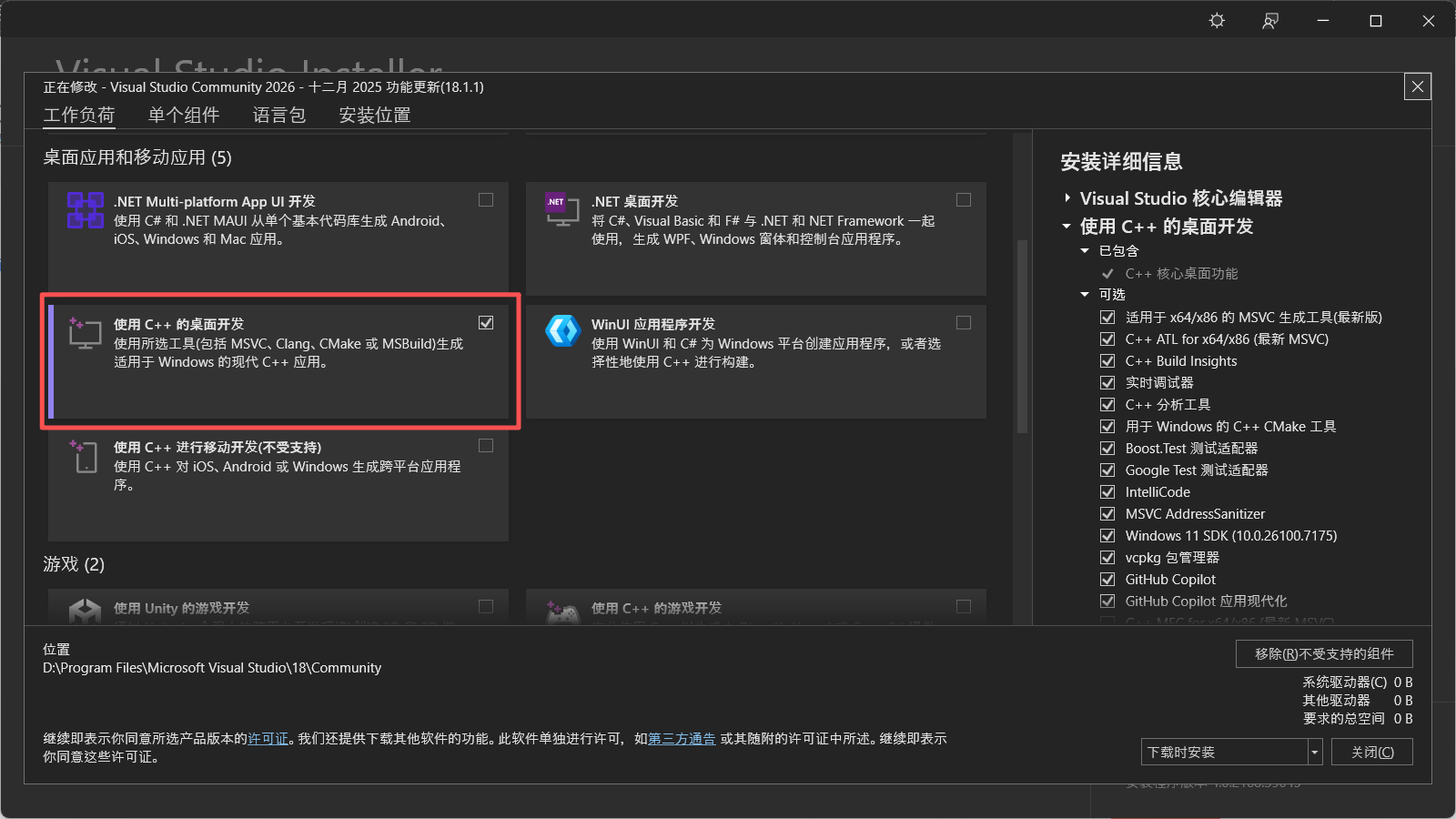Open the 许可证 link
Viewport: 1456px width, 819px height.
[x=268, y=739]
